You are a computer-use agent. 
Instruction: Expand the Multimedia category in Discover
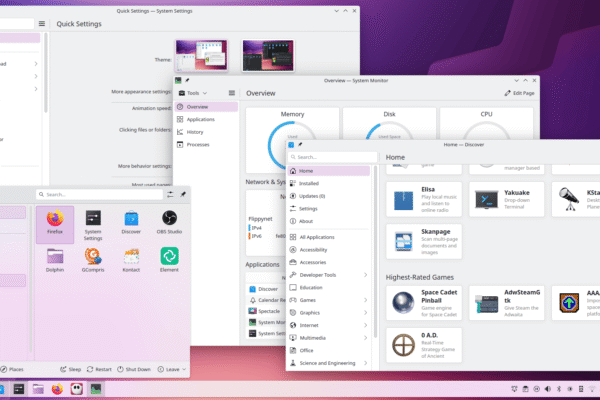coord(365,338)
